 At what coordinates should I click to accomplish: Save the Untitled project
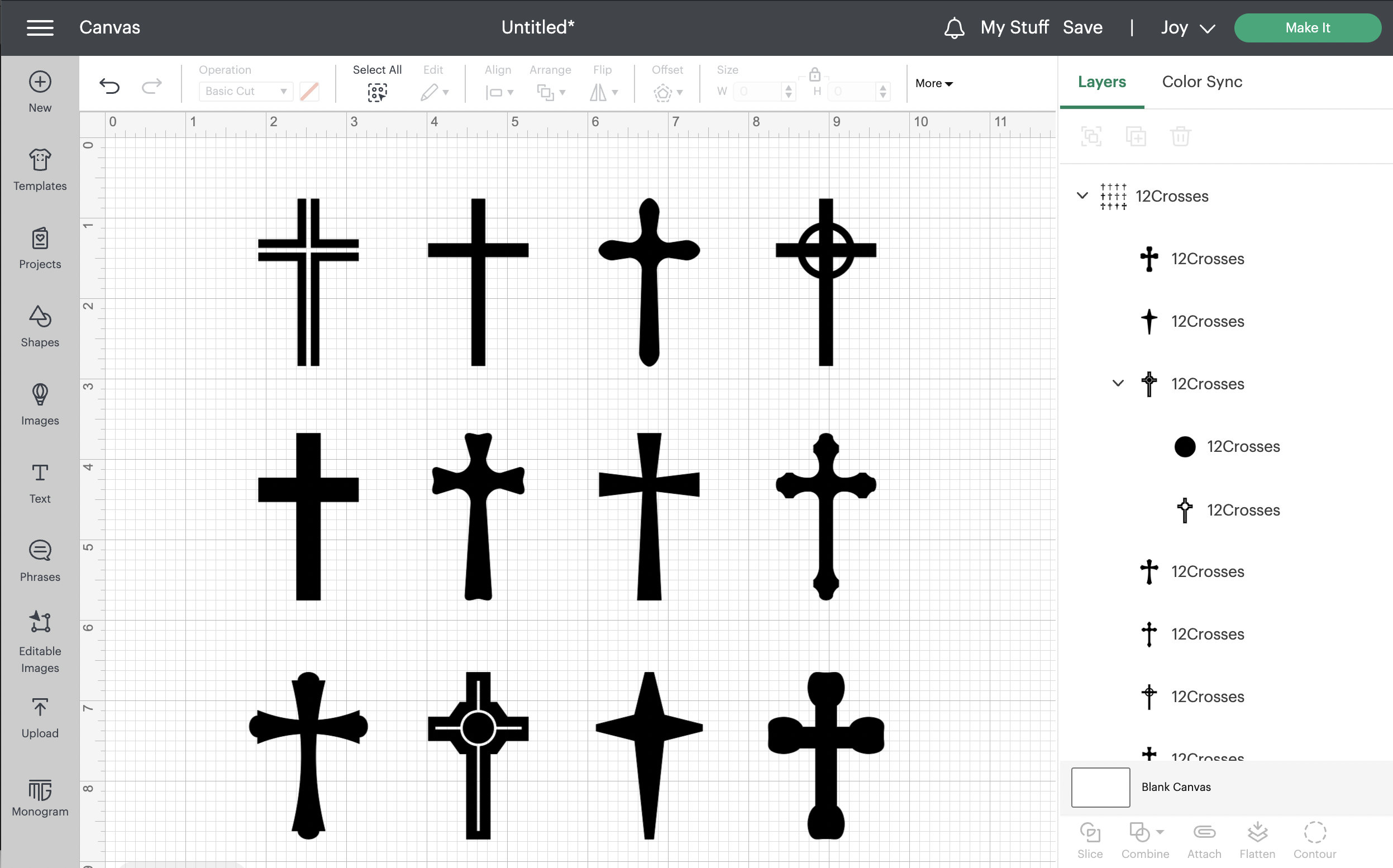tap(1082, 27)
